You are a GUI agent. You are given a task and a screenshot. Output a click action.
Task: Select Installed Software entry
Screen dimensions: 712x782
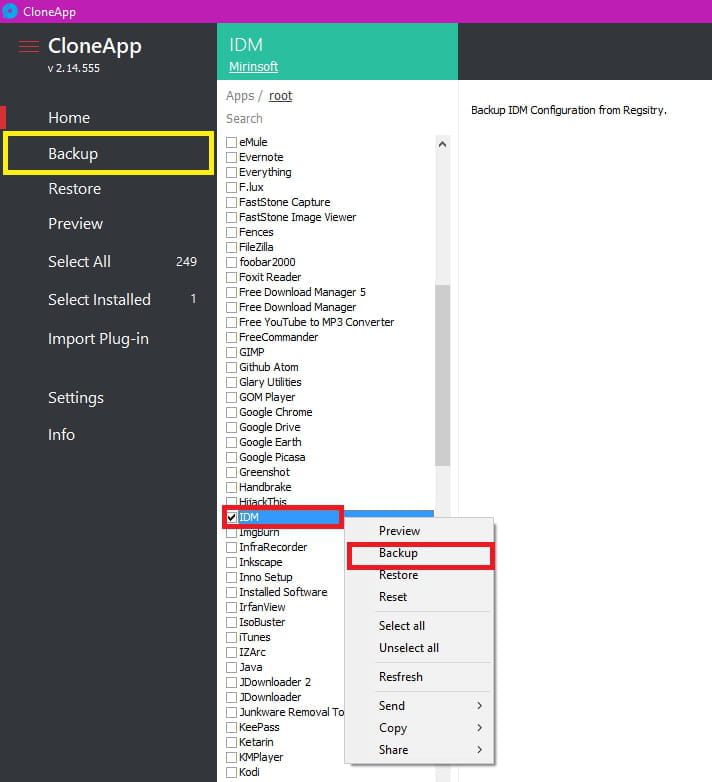(283, 592)
